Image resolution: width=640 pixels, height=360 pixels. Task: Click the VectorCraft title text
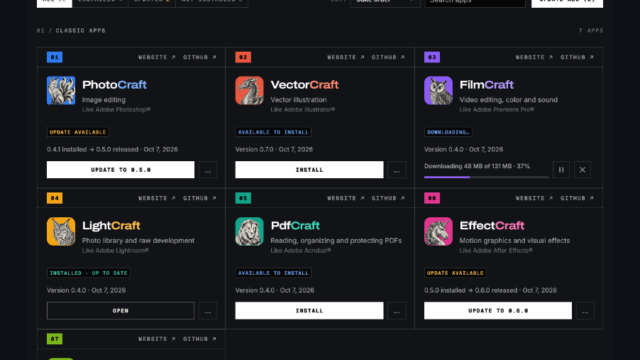(x=304, y=85)
